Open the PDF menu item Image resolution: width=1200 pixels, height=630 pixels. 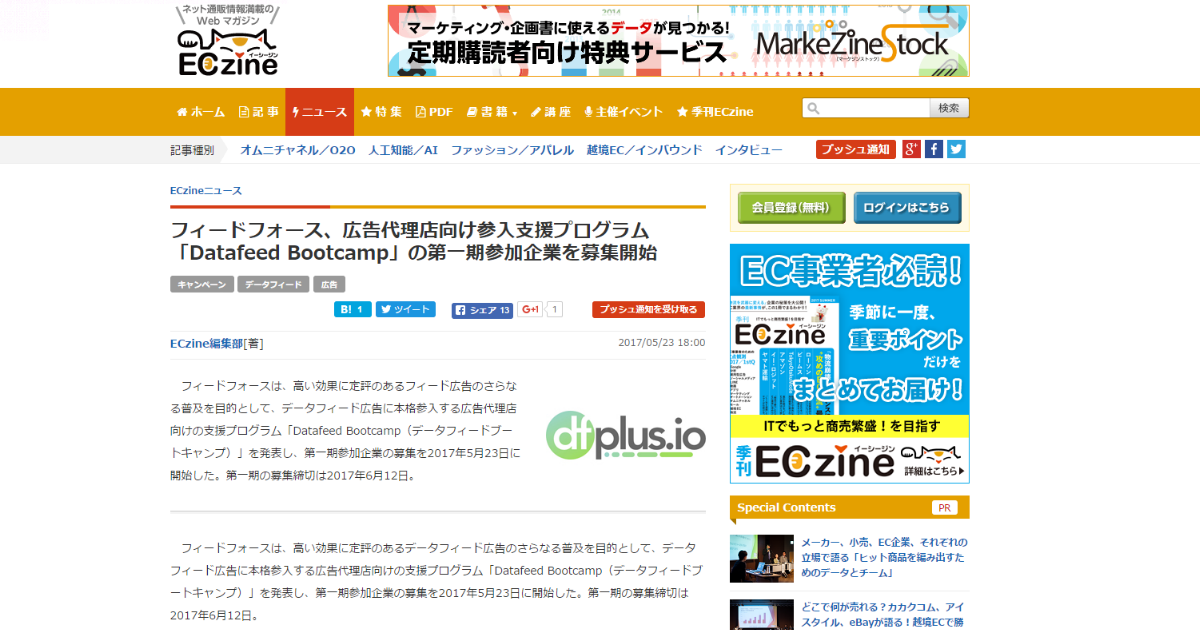coord(434,112)
